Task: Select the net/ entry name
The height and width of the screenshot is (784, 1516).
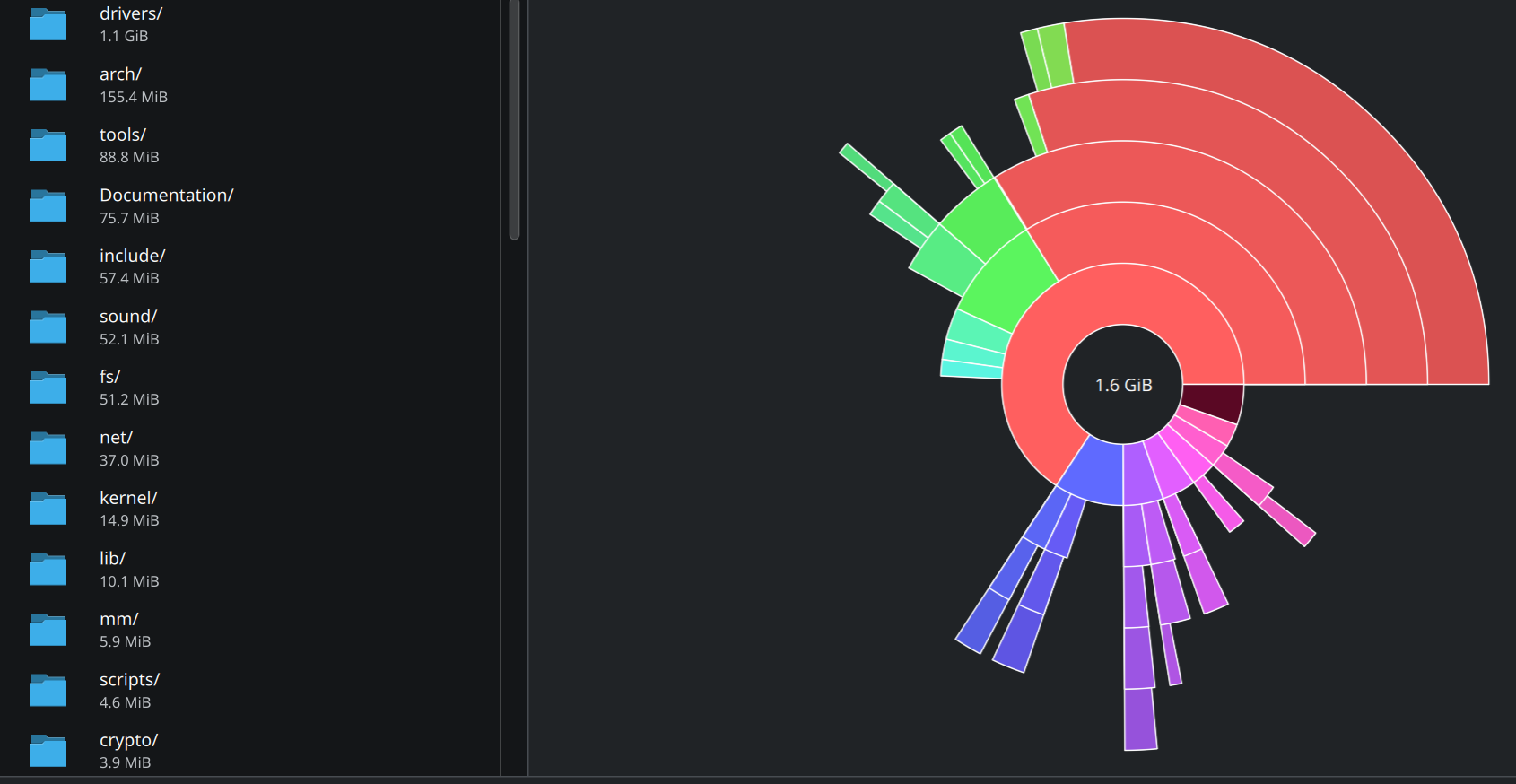Action: [116, 437]
